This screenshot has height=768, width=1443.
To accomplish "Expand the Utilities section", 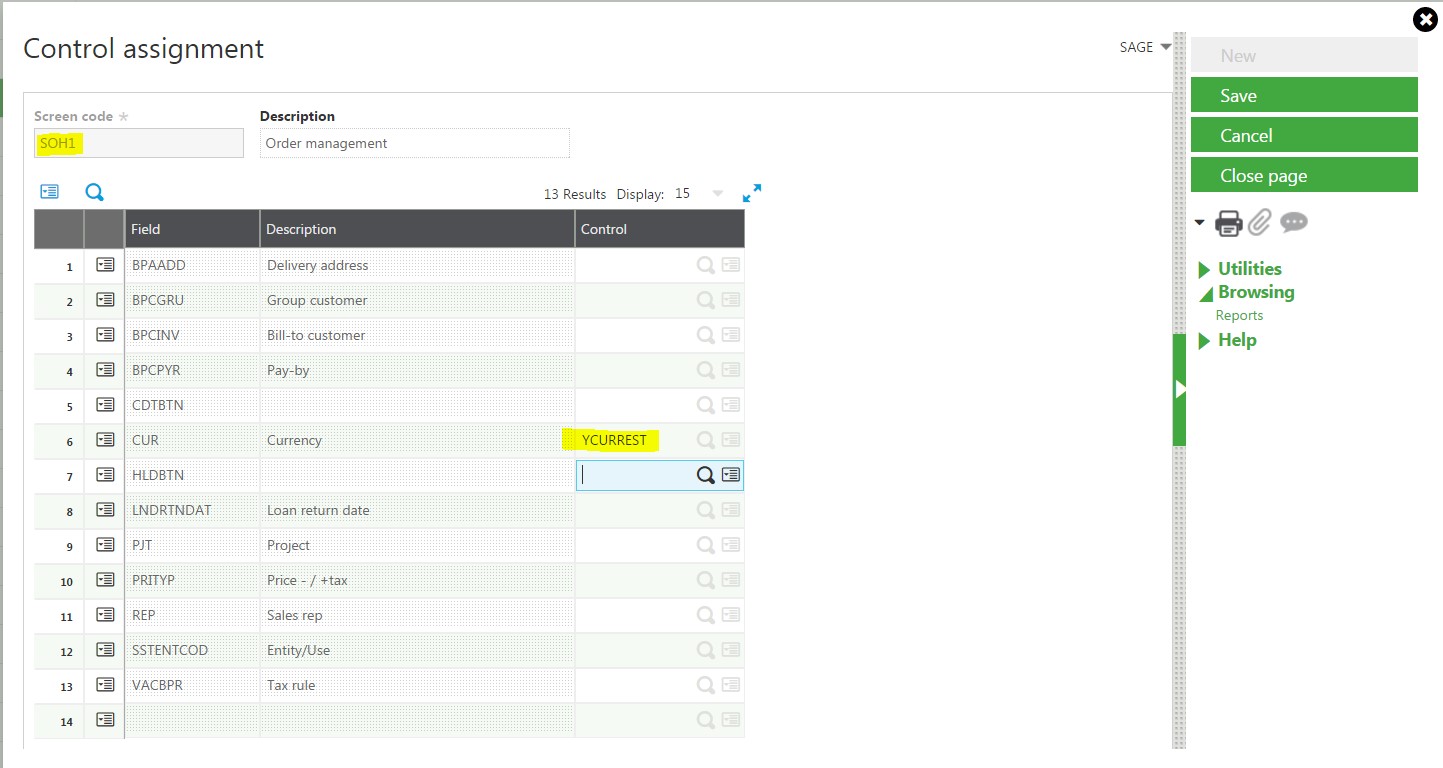I will (1247, 268).
